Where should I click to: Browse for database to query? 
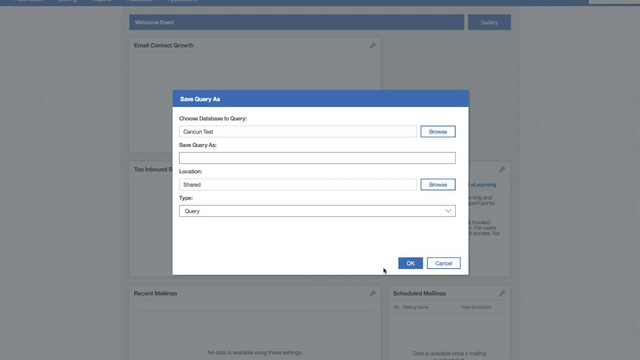pos(438,131)
